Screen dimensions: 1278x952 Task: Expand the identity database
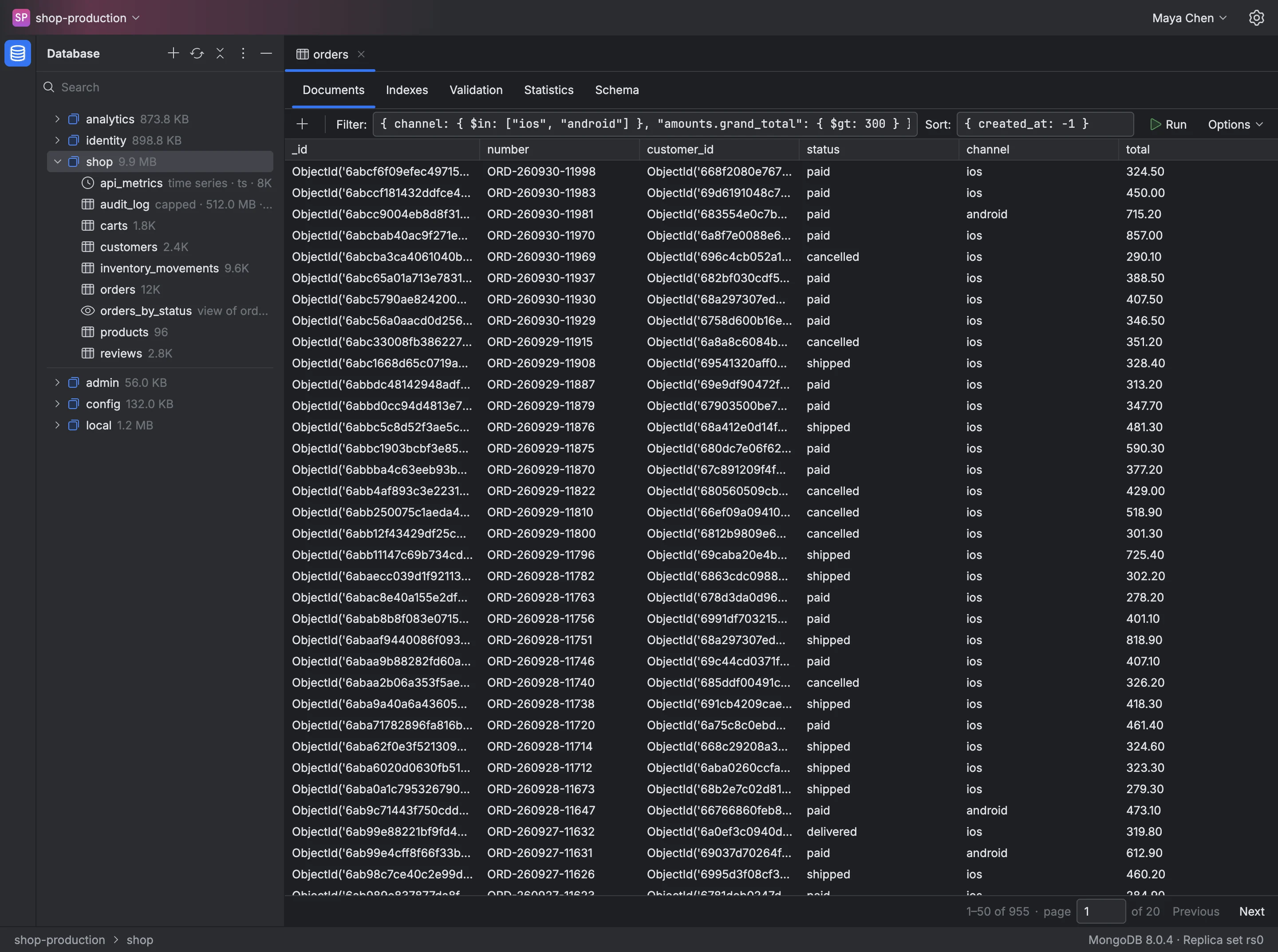tap(57, 141)
